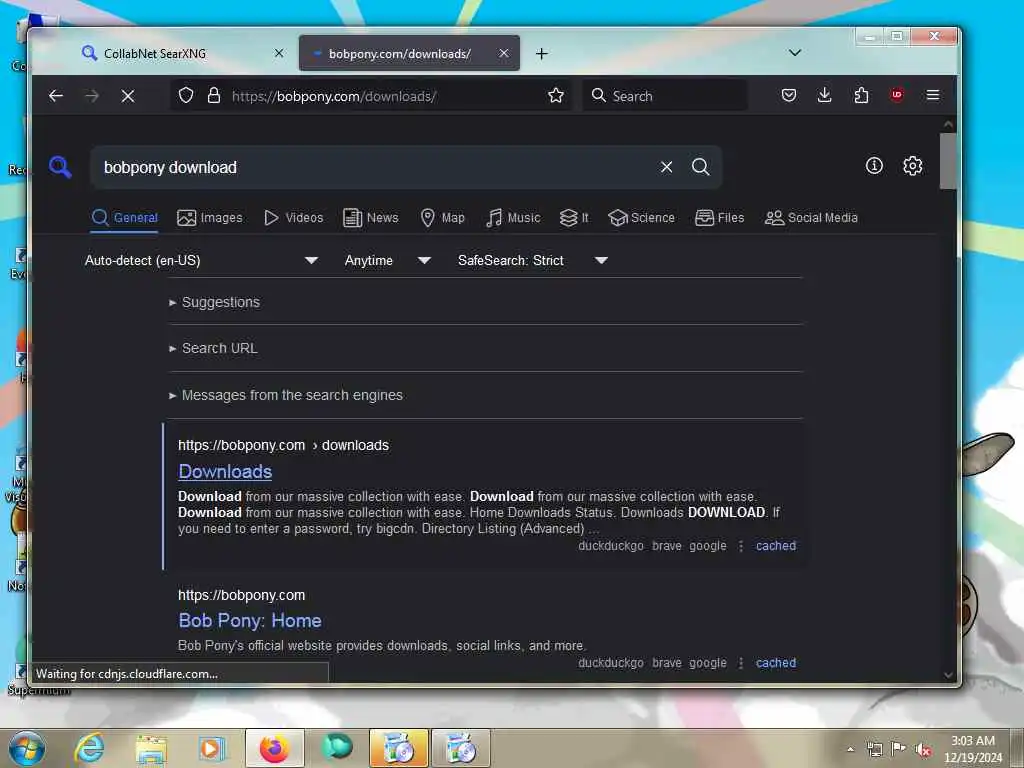Select the General search category
Image resolution: width=1024 pixels, height=768 pixels.
pos(125,217)
